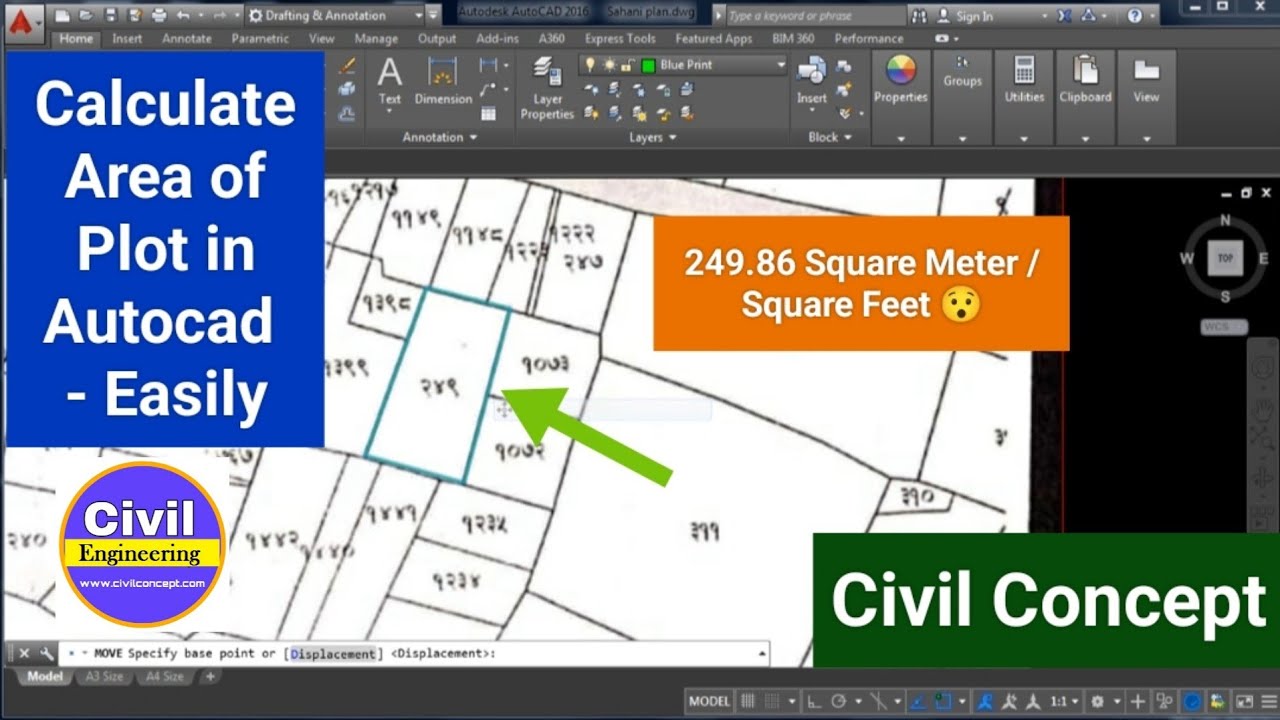1280x720 pixels.
Task: Select the Text annotation tool
Action: coord(390,82)
